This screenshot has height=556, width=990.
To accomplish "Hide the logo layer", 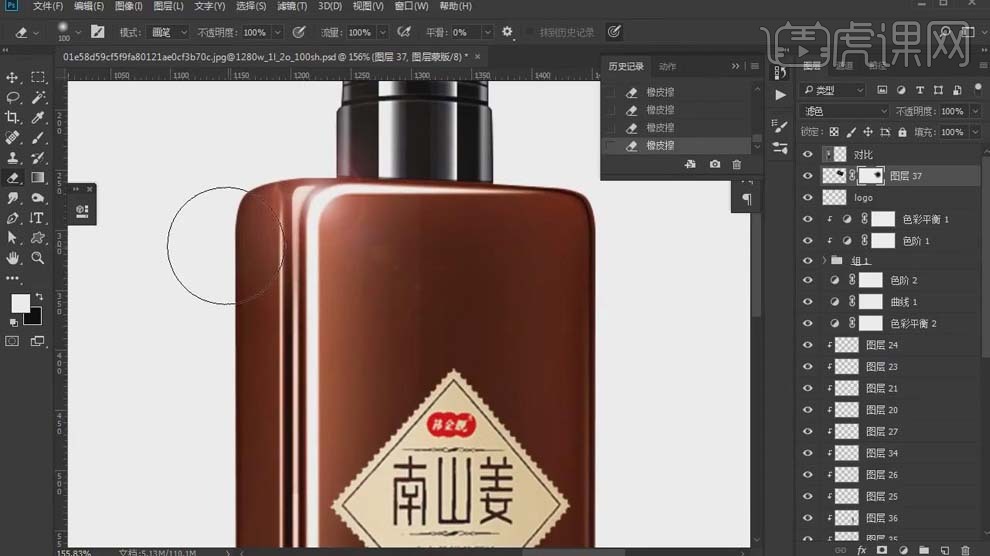I will pos(808,198).
